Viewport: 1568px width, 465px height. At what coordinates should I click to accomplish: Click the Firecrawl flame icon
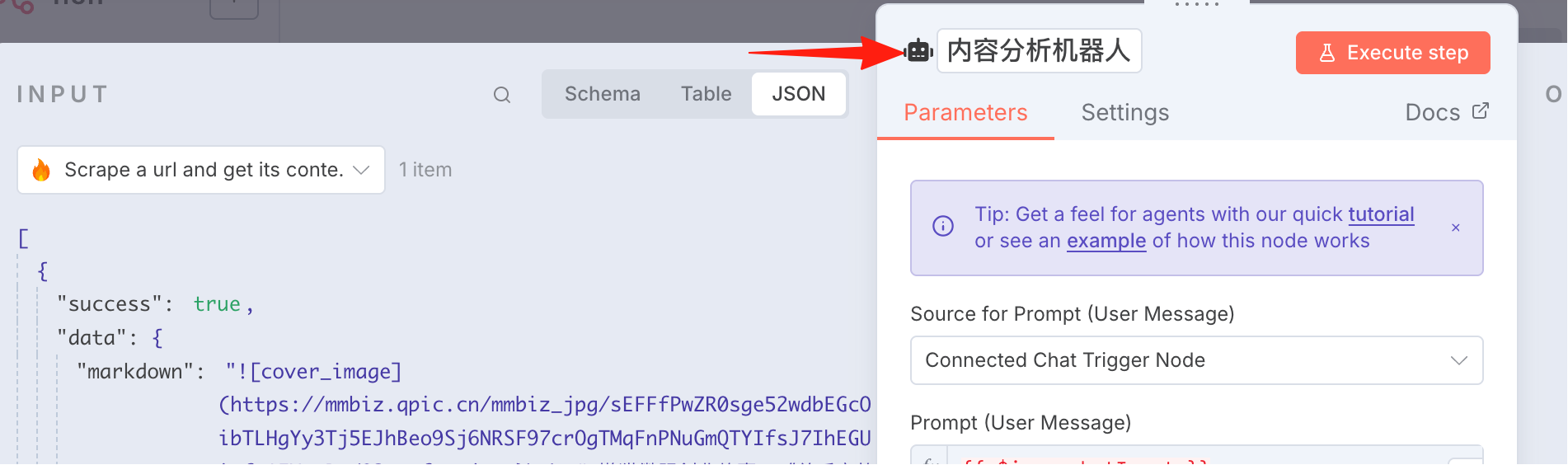(x=41, y=170)
